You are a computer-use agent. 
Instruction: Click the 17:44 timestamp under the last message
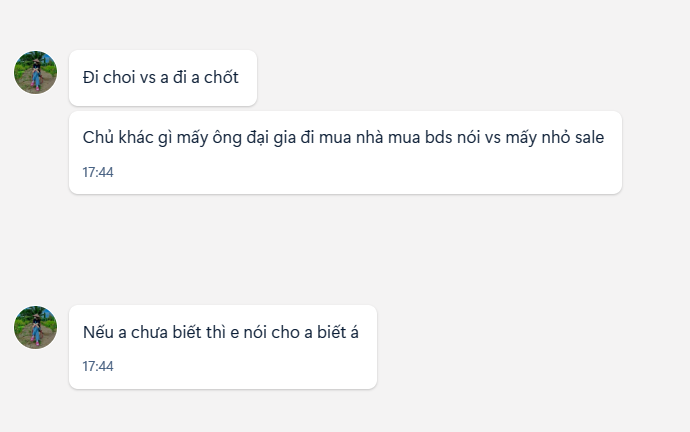click(98, 366)
